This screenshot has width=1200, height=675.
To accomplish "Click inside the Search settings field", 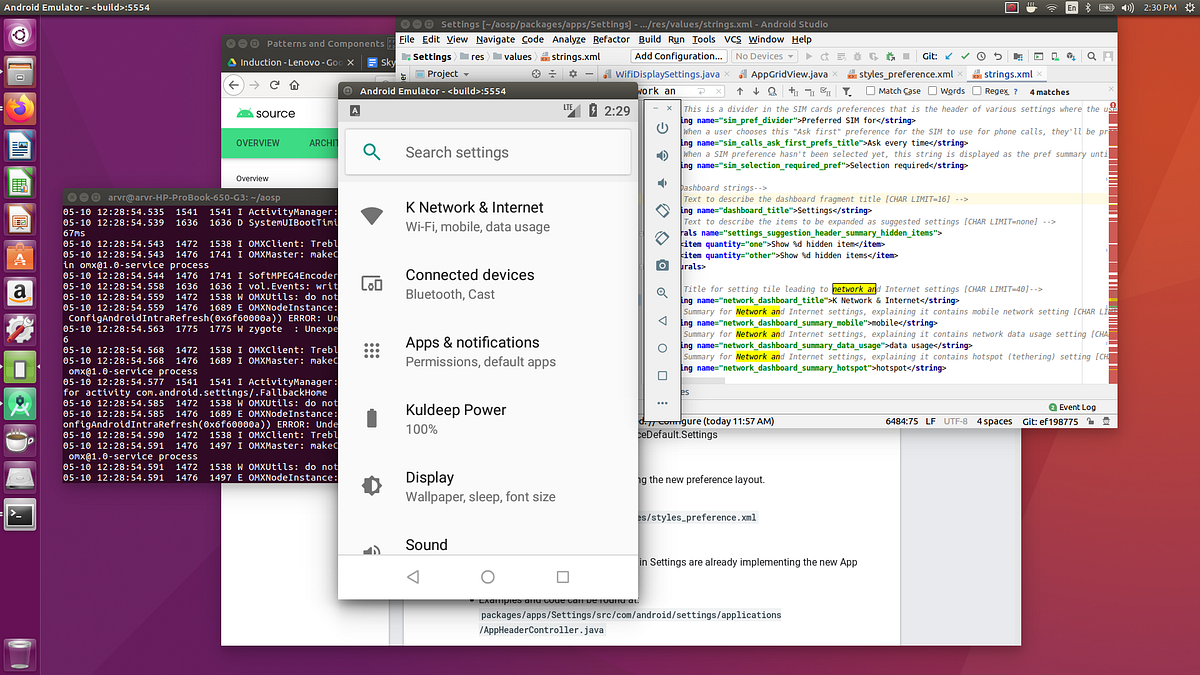I will coord(487,151).
